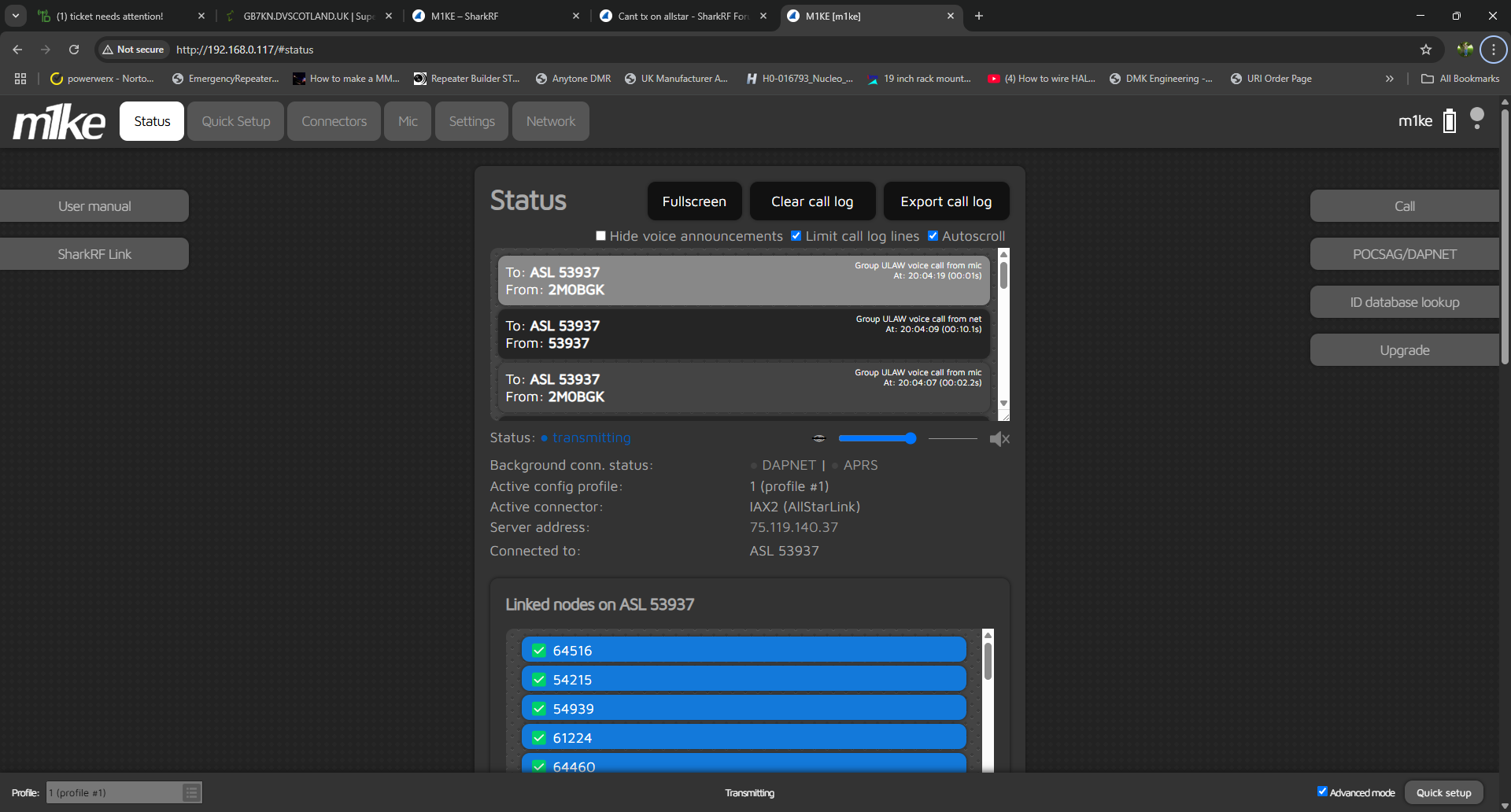Reload the page with the refresh icon
This screenshot has height=812, width=1511.
(x=74, y=50)
